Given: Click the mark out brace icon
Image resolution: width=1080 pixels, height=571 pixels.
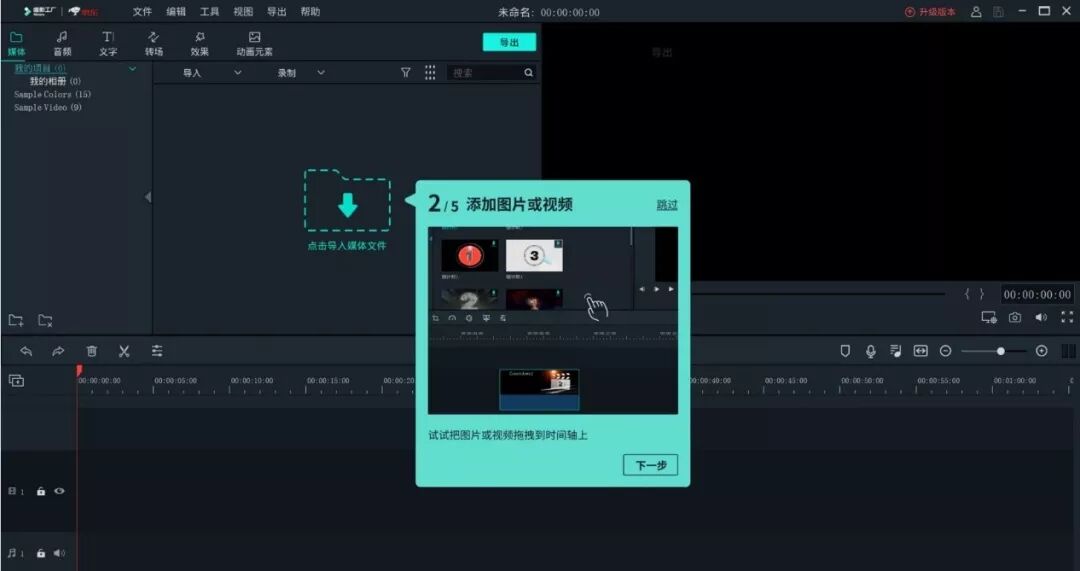Looking at the screenshot, I should [982, 294].
